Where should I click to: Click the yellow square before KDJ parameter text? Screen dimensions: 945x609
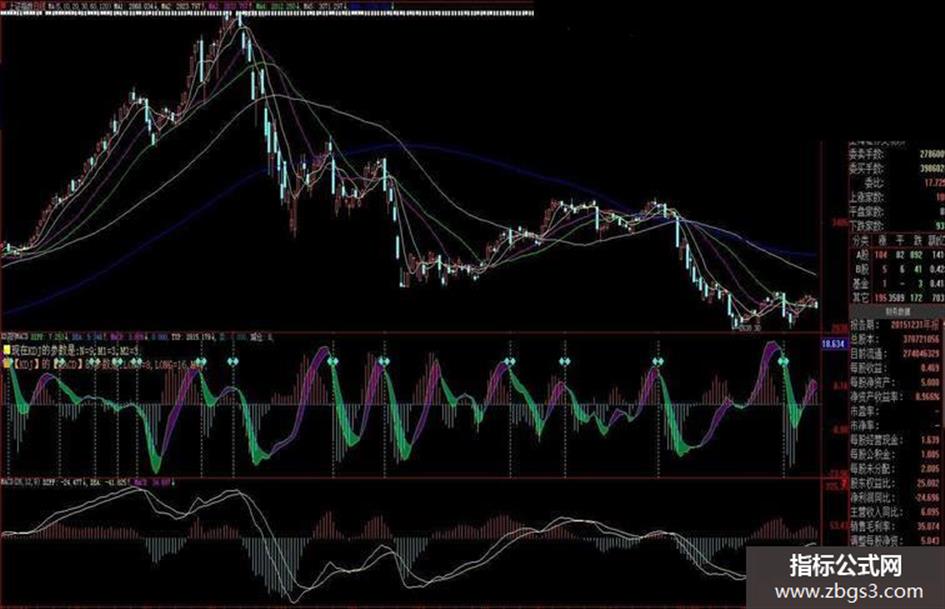[x=6, y=350]
